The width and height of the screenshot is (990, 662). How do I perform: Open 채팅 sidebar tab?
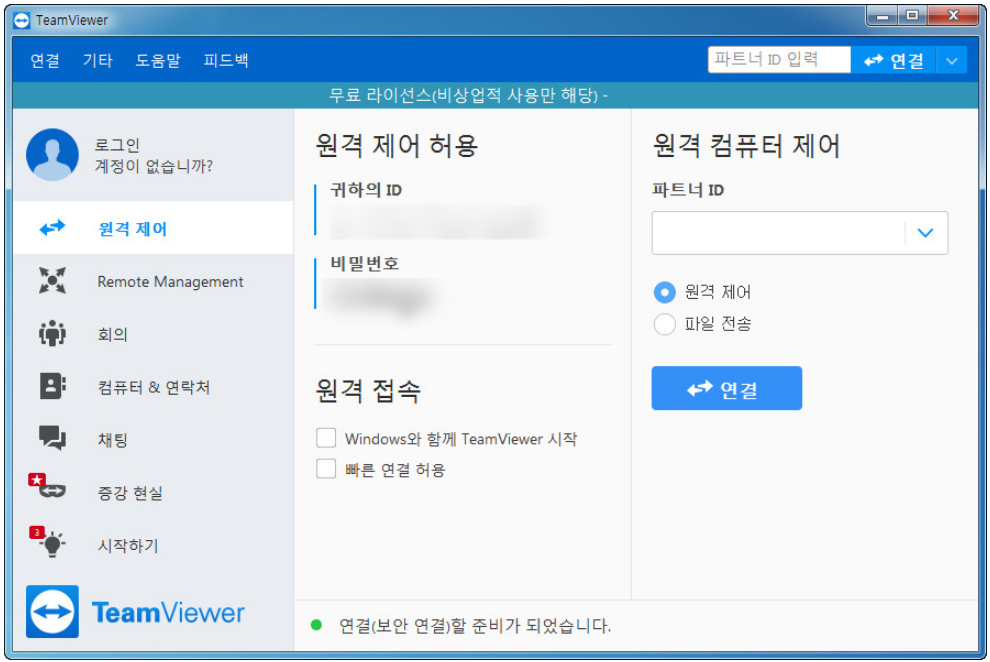point(153,438)
